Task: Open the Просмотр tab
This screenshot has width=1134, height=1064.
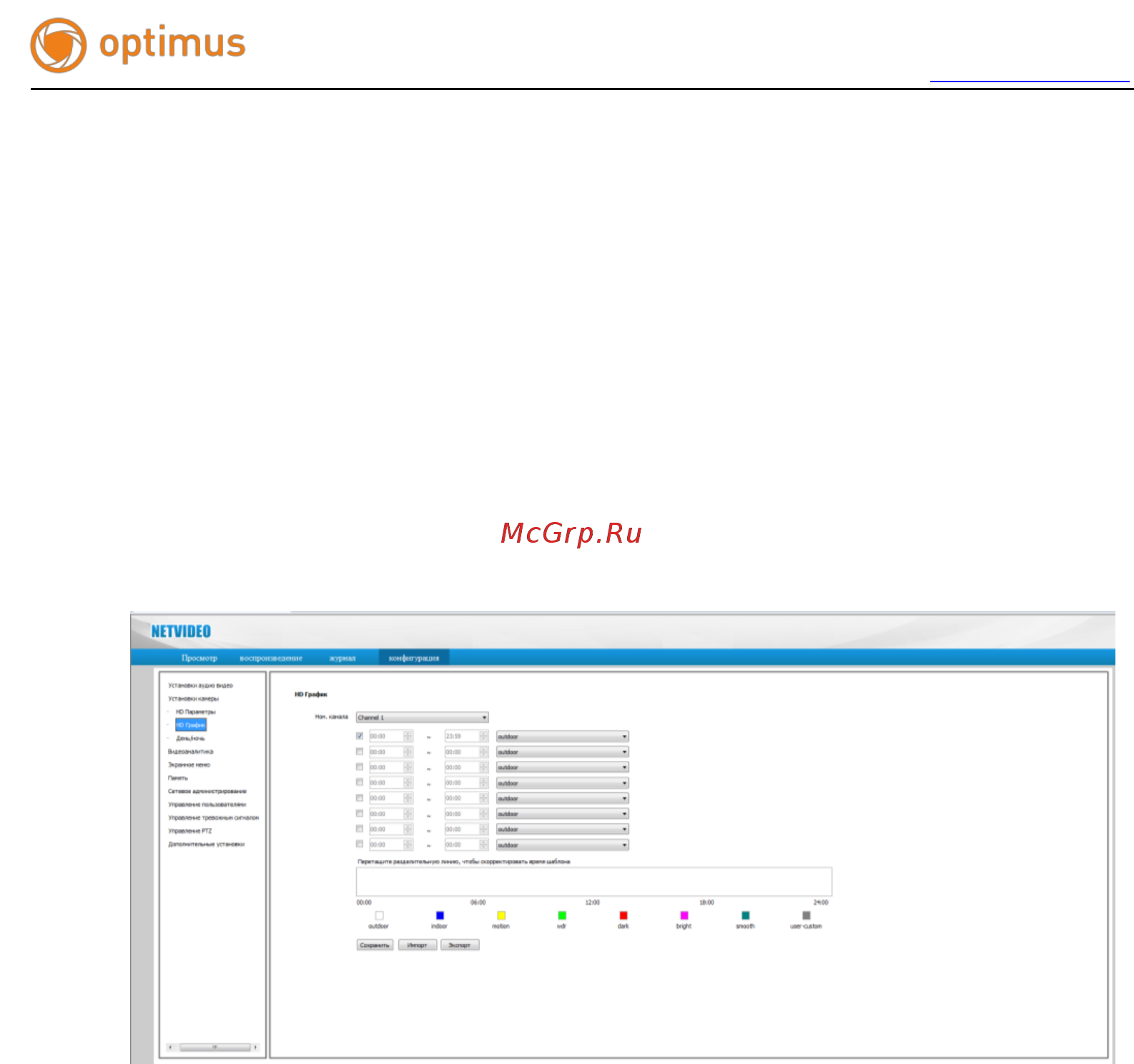Action: click(199, 658)
